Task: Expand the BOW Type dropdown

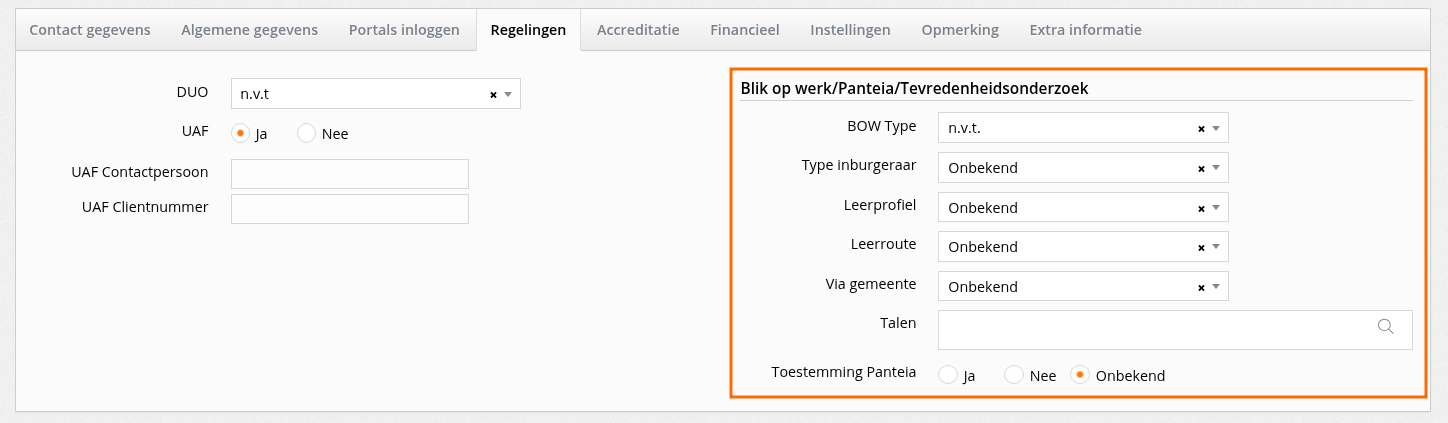Action: coord(1216,129)
